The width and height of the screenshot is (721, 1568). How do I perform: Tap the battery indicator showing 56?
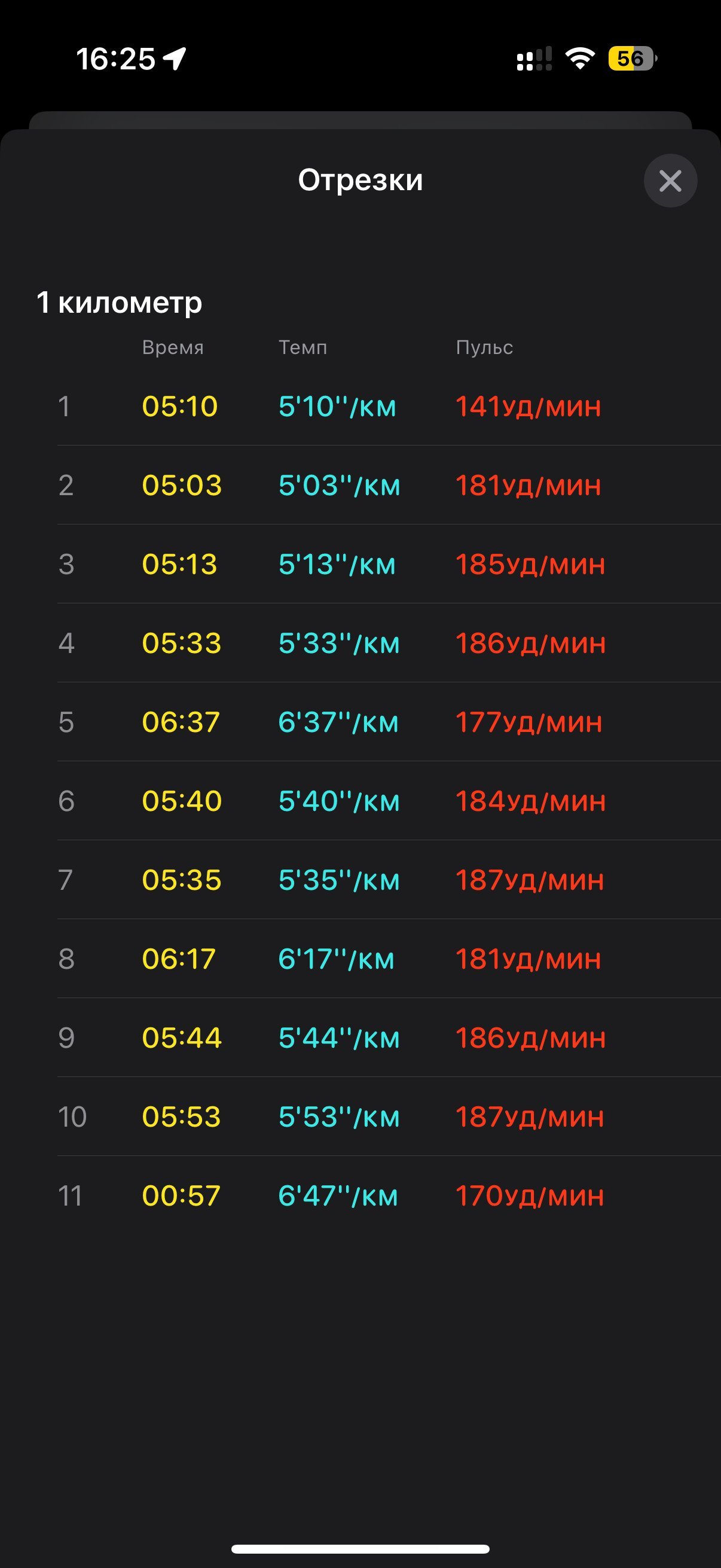[x=633, y=59]
